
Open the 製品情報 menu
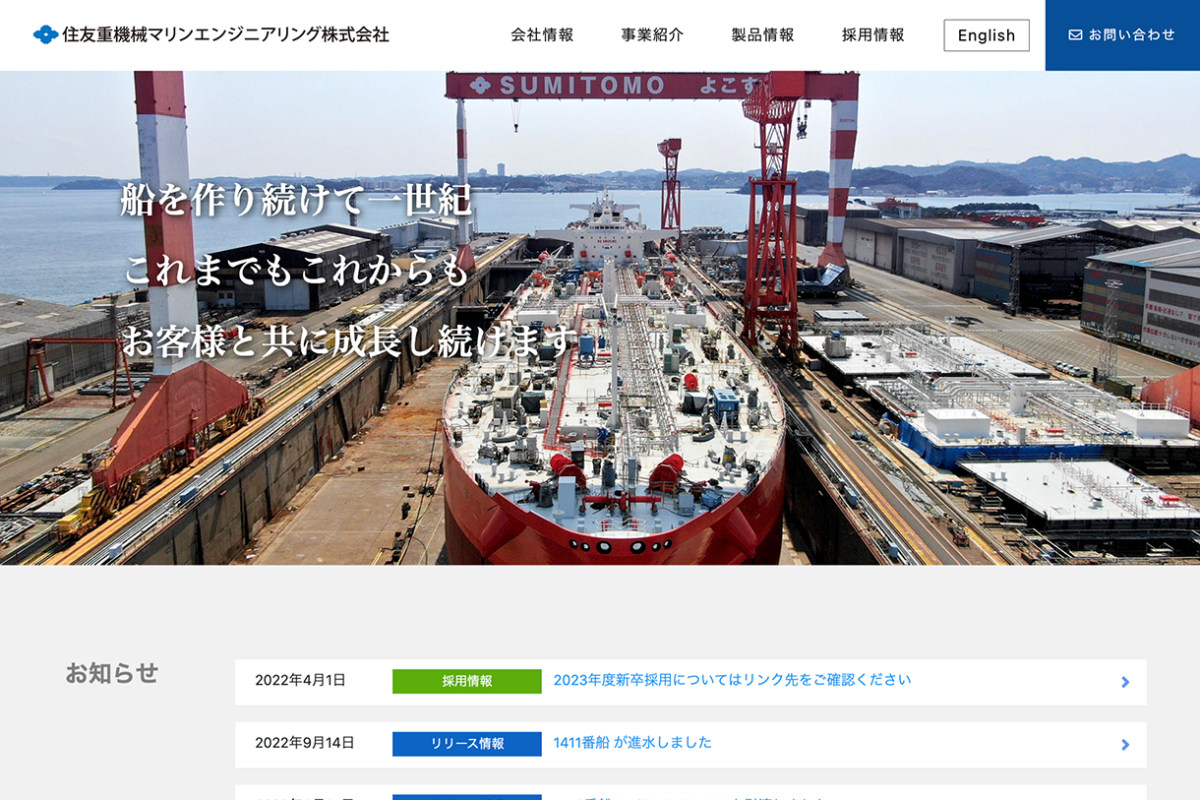coord(762,35)
